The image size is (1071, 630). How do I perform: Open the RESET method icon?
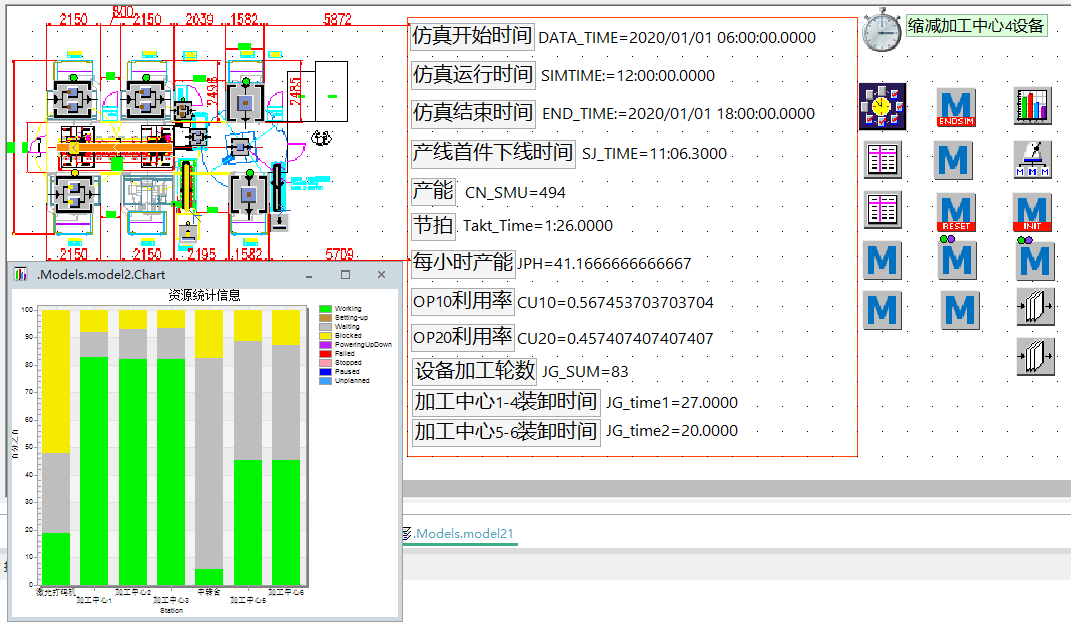956,211
